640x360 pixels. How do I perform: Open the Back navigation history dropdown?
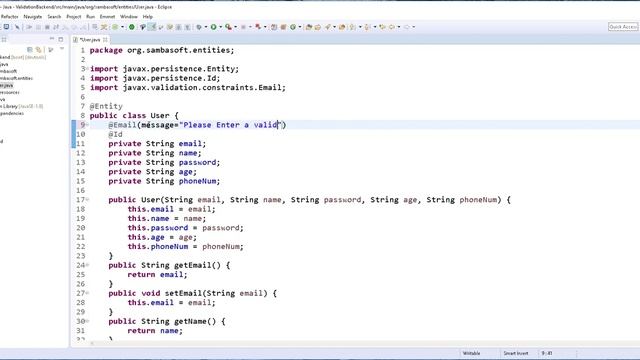click(399, 27)
